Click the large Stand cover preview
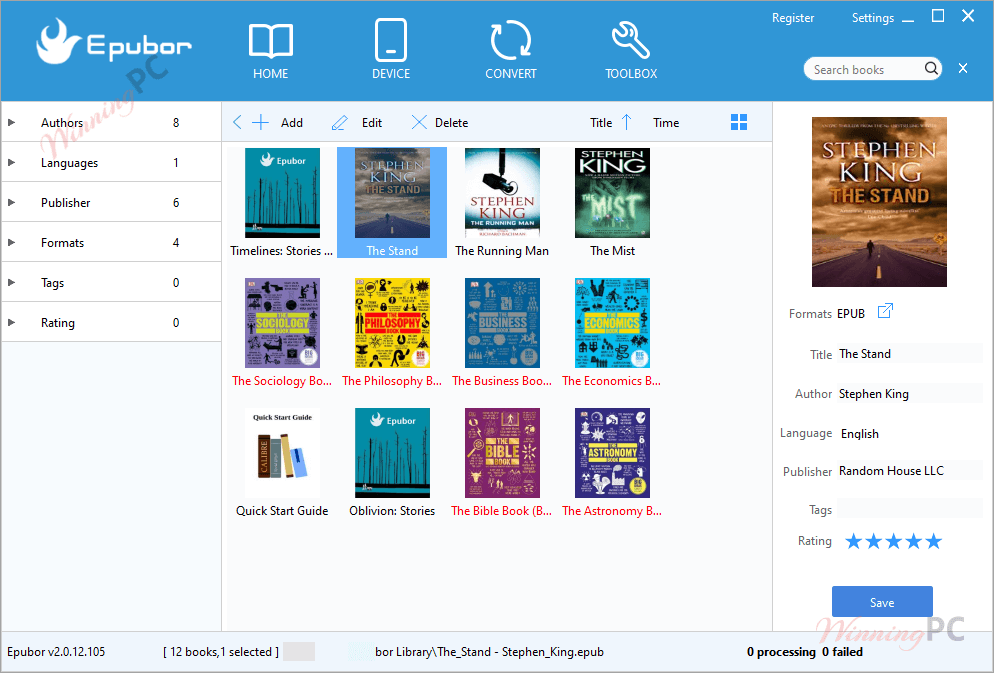The height and width of the screenshot is (673, 994). [879, 202]
